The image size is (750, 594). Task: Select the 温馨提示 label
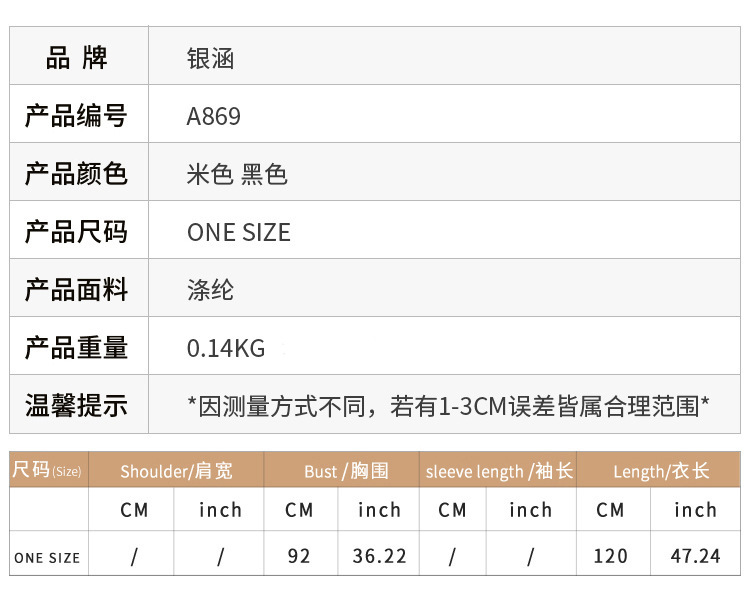click(77, 406)
